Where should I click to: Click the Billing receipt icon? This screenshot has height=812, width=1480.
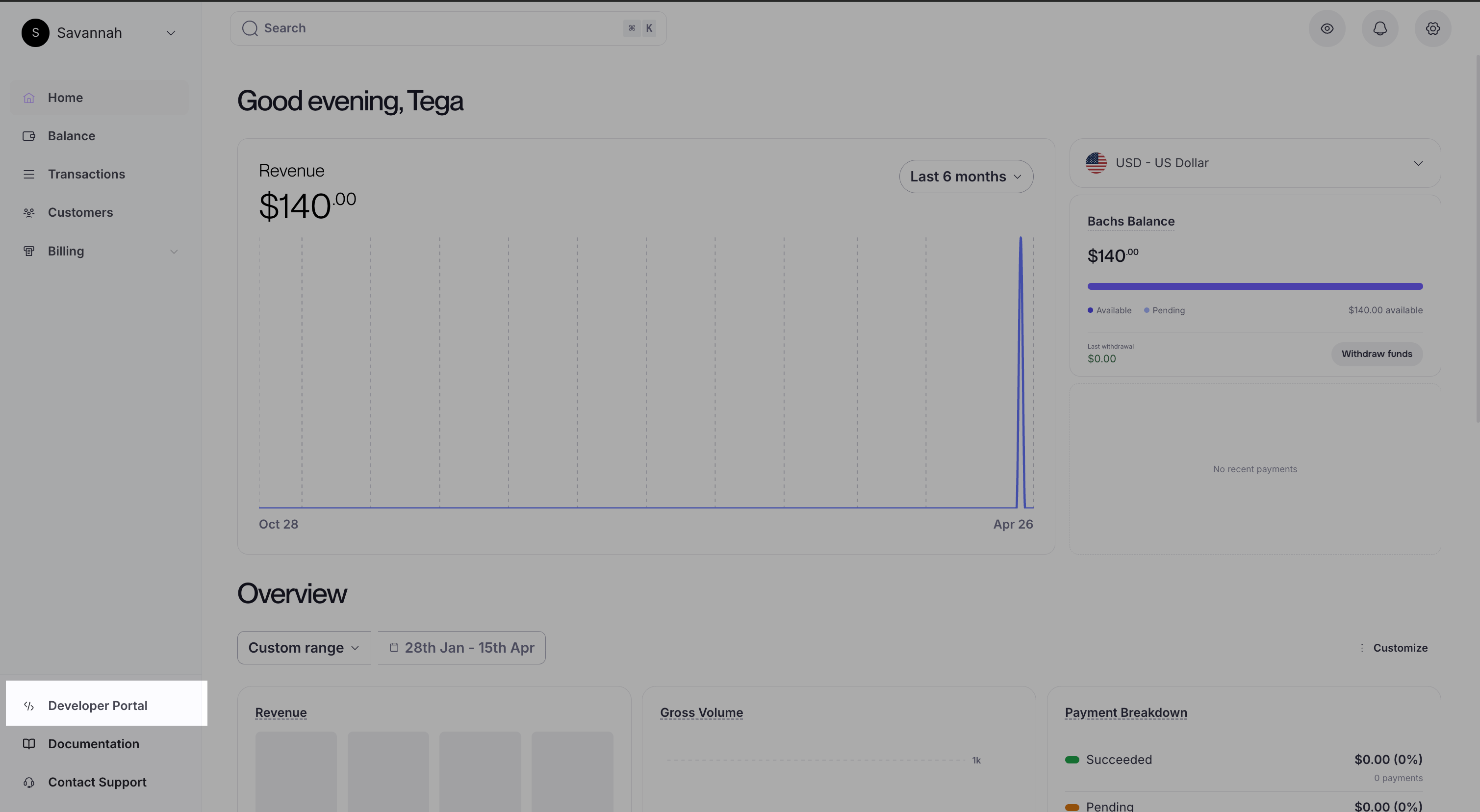tap(29, 251)
